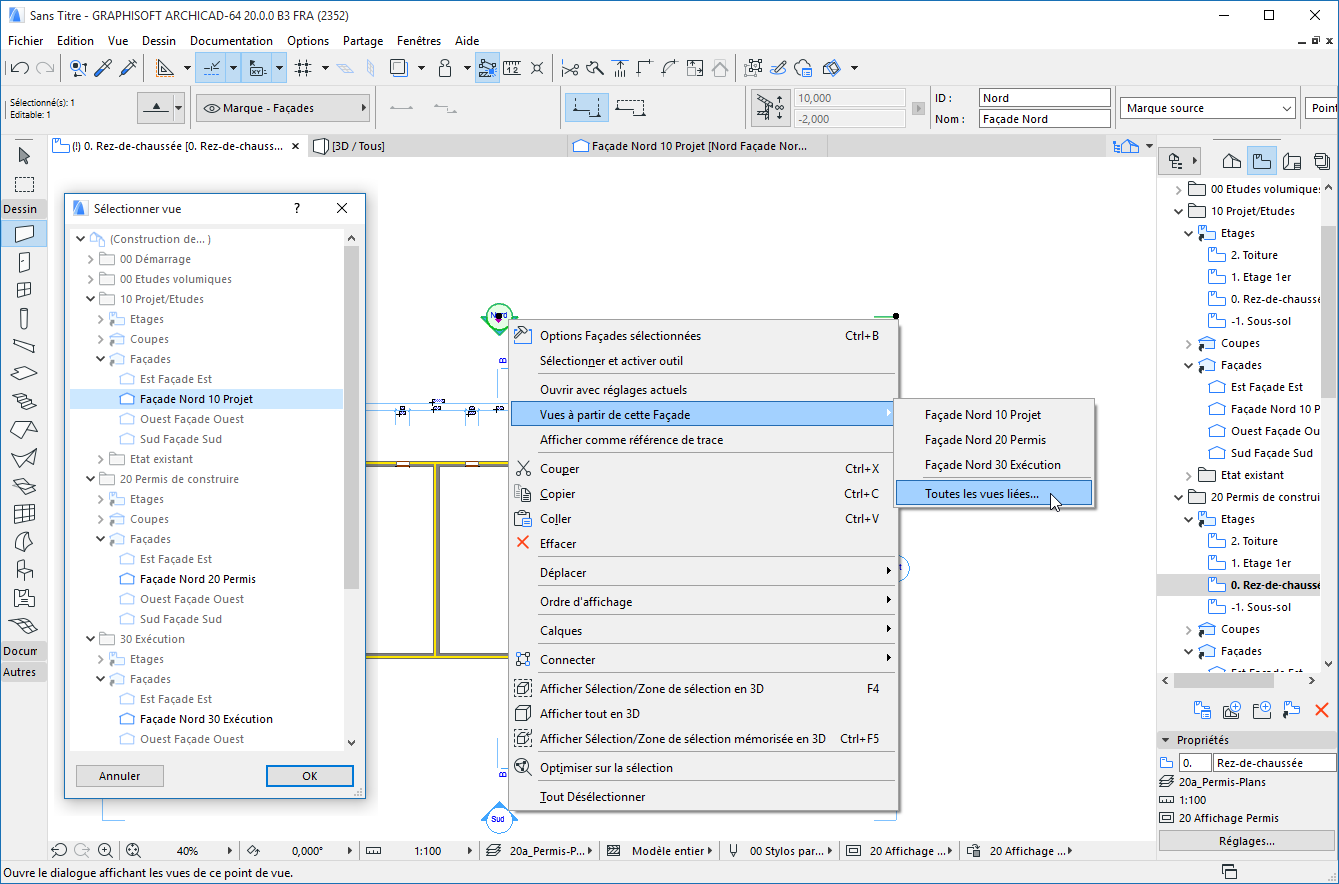Open the Documentation menu
The width and height of the screenshot is (1339, 884).
[231, 41]
